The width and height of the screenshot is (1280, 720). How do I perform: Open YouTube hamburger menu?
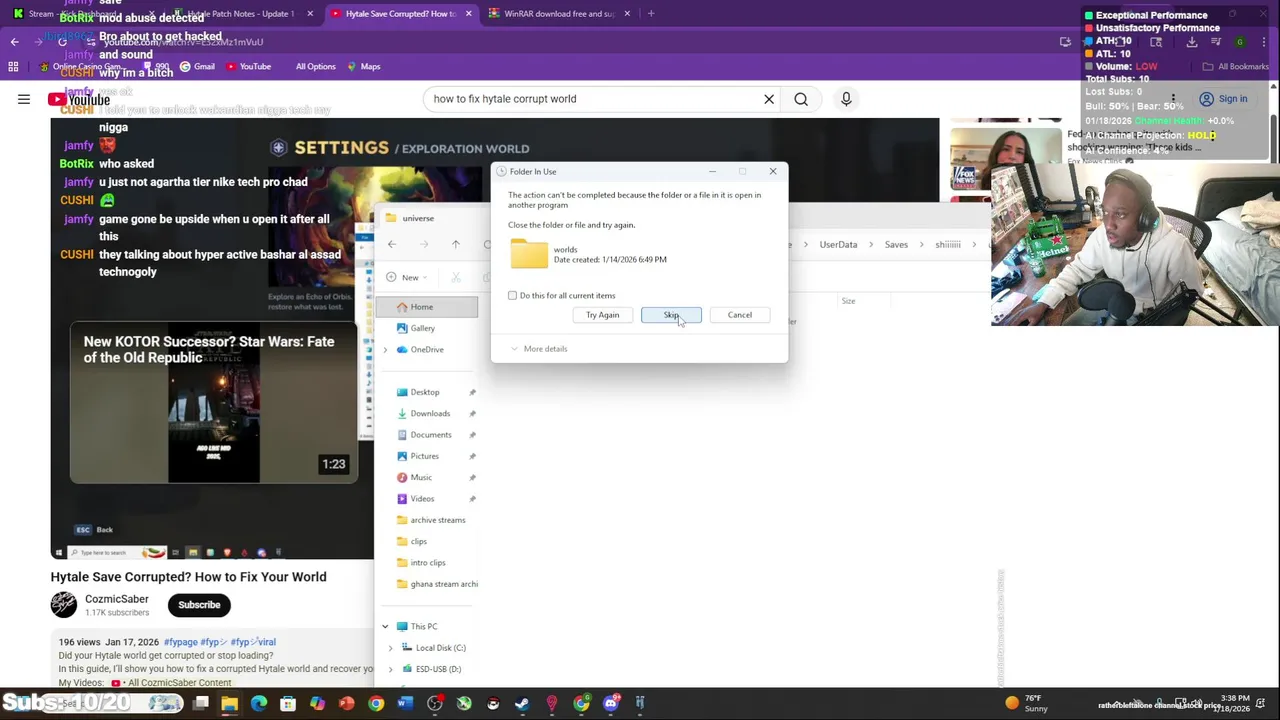(x=24, y=99)
